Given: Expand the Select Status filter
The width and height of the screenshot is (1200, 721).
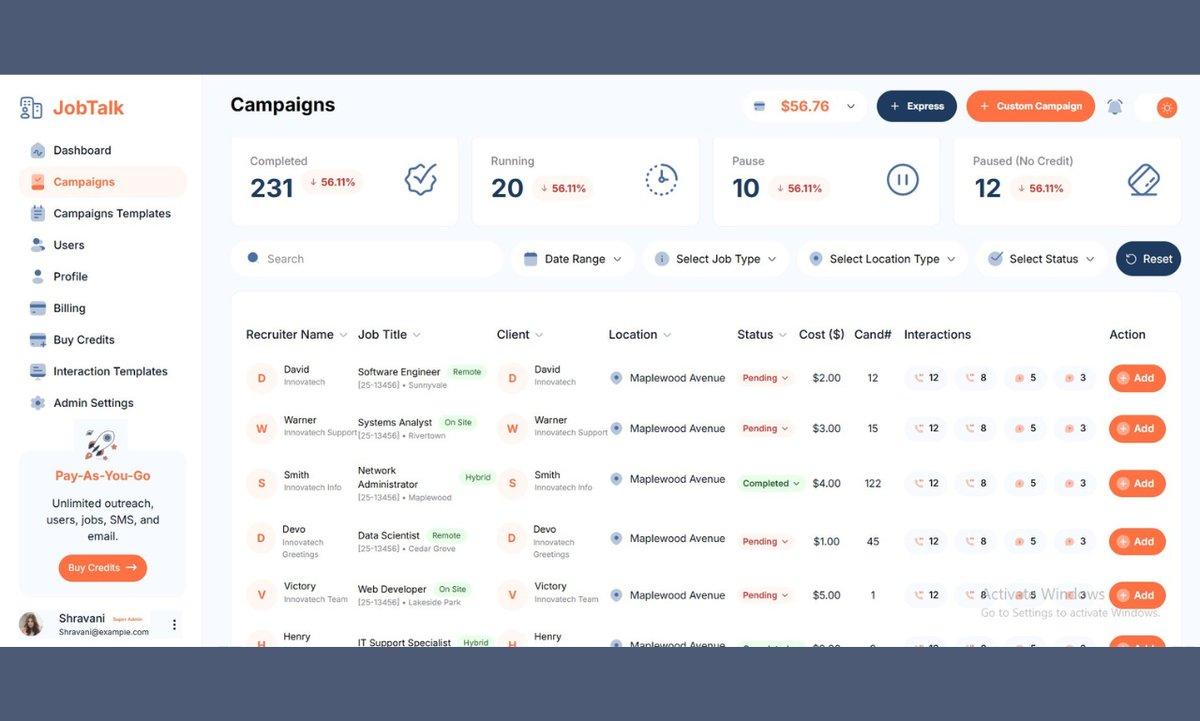Looking at the screenshot, I should point(1042,259).
